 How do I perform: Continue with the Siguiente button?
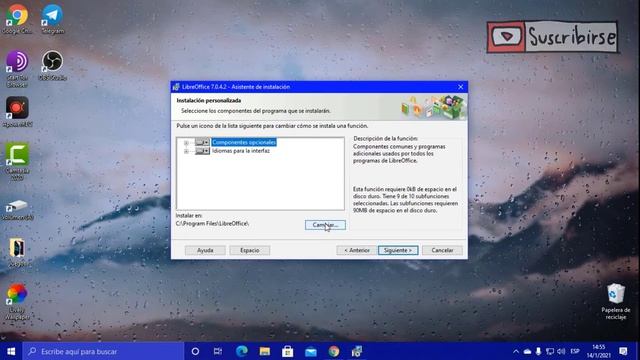click(398, 250)
